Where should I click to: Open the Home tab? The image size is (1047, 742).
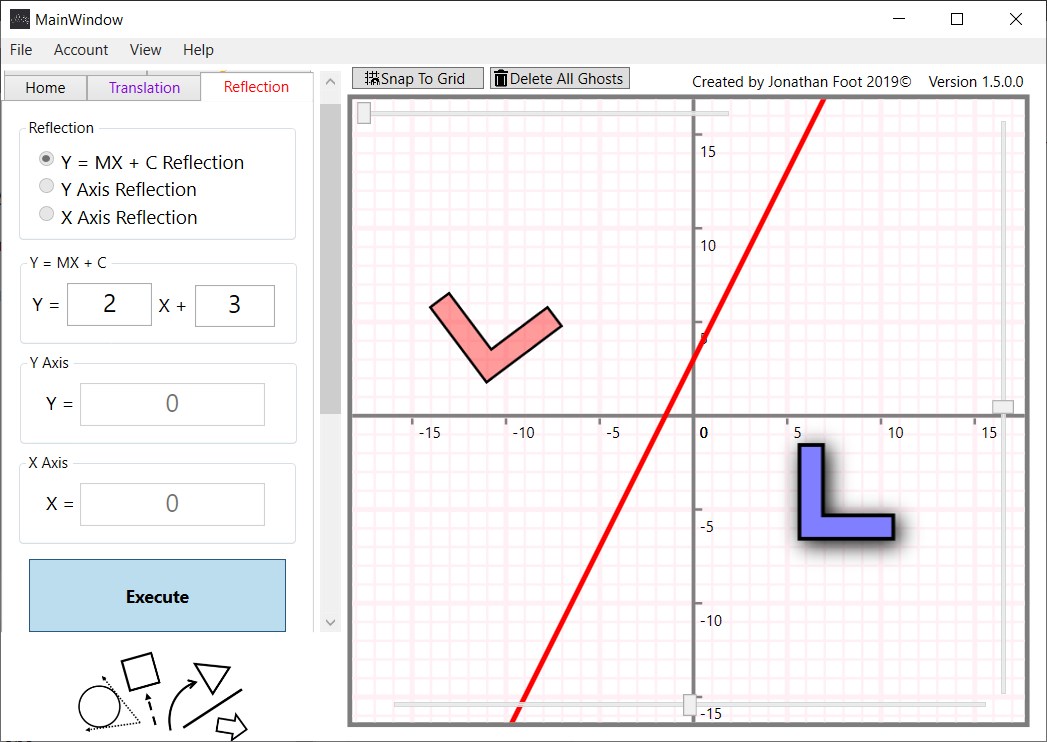(45, 87)
